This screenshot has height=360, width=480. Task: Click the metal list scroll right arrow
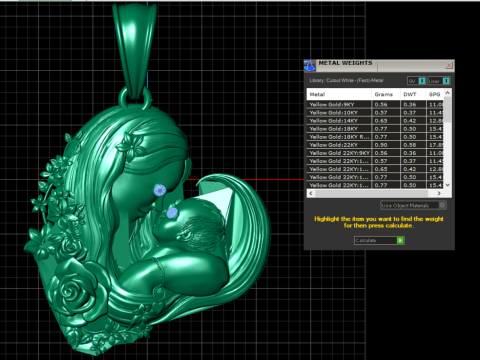point(439,193)
